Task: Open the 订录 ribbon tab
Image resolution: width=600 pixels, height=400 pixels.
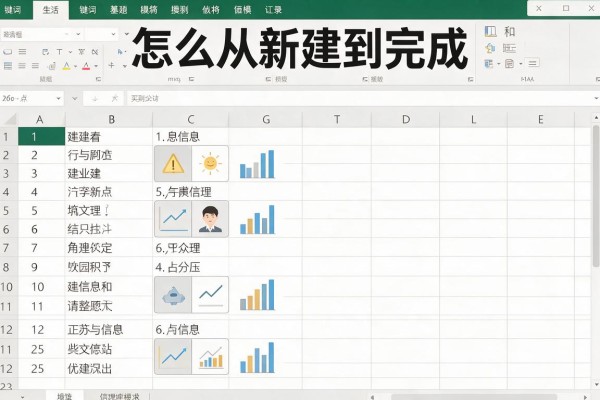Action: [x=273, y=10]
